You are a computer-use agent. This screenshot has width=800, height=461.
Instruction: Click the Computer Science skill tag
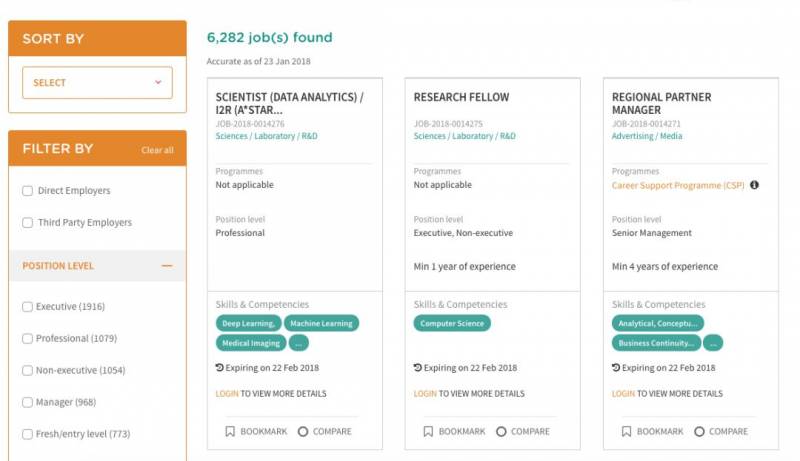(x=452, y=323)
